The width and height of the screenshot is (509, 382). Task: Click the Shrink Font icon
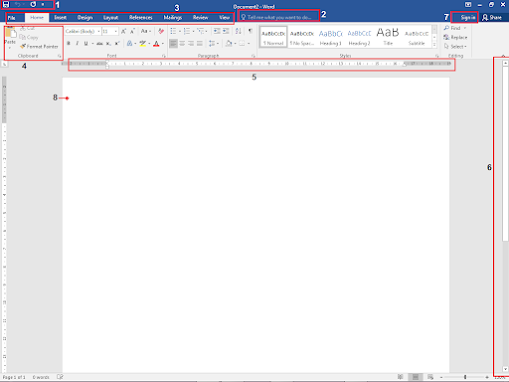click(x=132, y=31)
